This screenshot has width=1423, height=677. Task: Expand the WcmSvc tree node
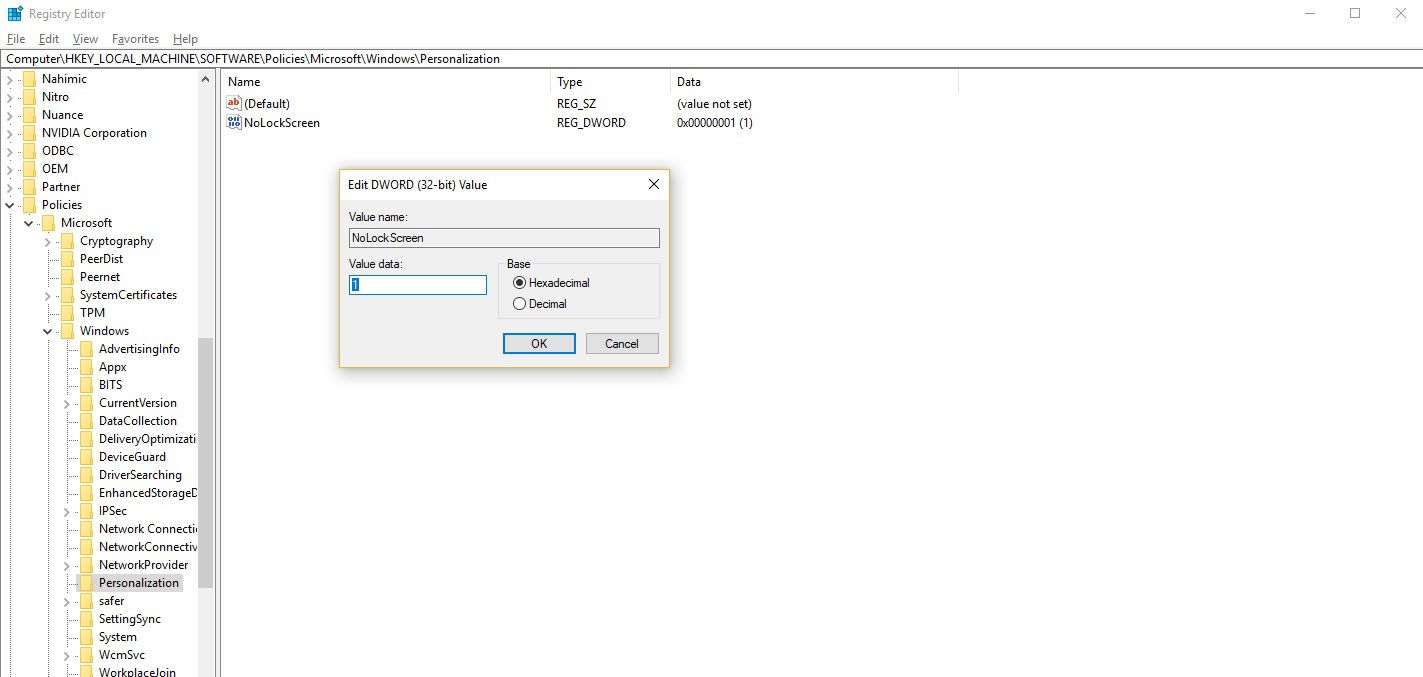pyautogui.click(x=67, y=655)
